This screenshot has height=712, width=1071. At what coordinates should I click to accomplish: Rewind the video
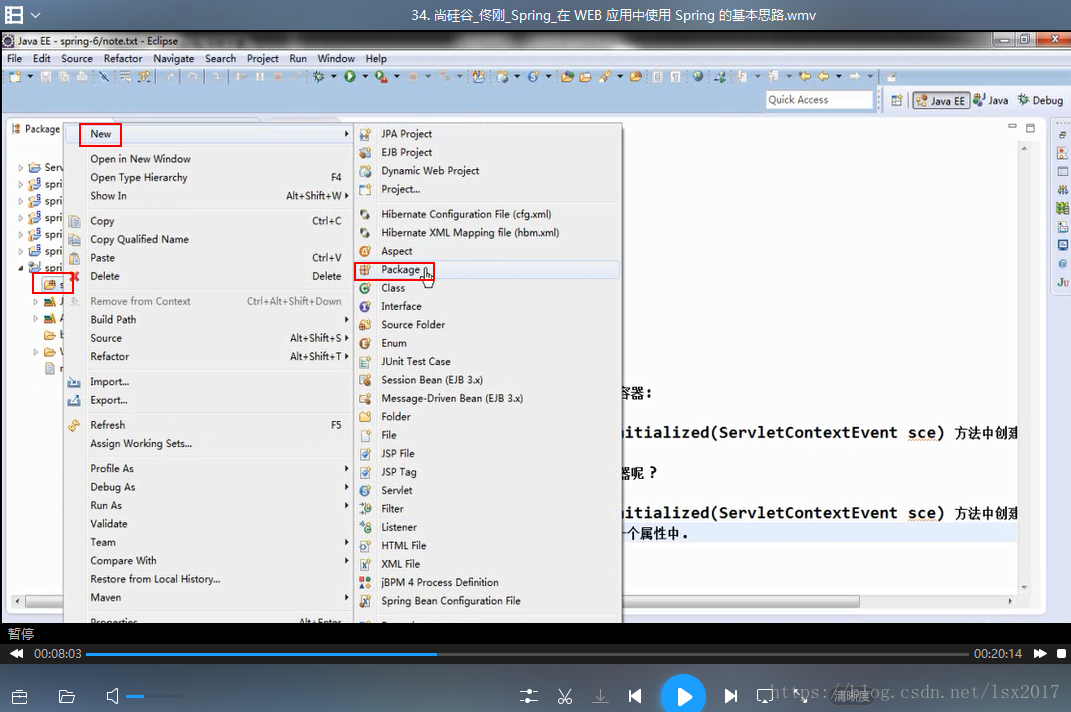click(x=17, y=654)
